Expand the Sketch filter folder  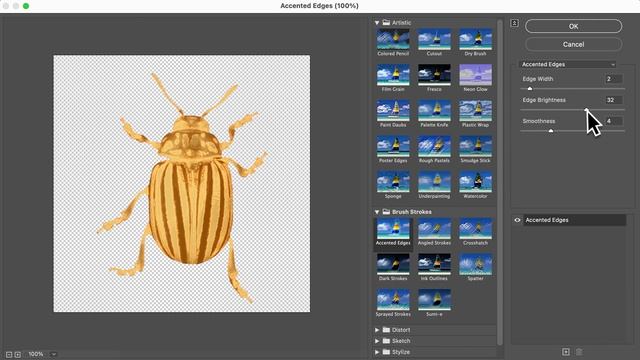pos(377,341)
